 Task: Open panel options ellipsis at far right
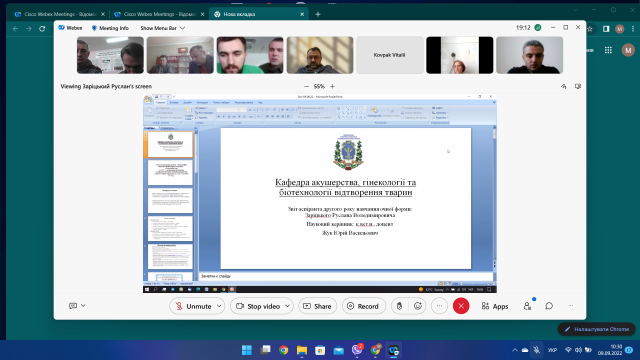(571, 306)
